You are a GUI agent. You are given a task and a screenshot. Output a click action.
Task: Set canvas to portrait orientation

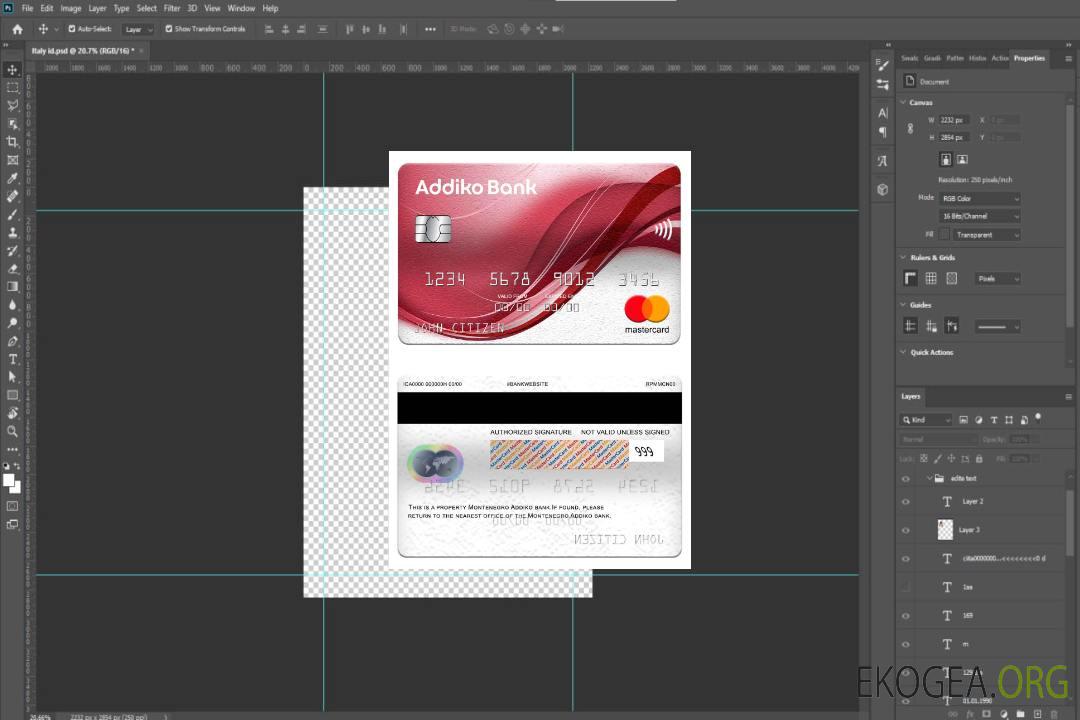click(x=946, y=160)
